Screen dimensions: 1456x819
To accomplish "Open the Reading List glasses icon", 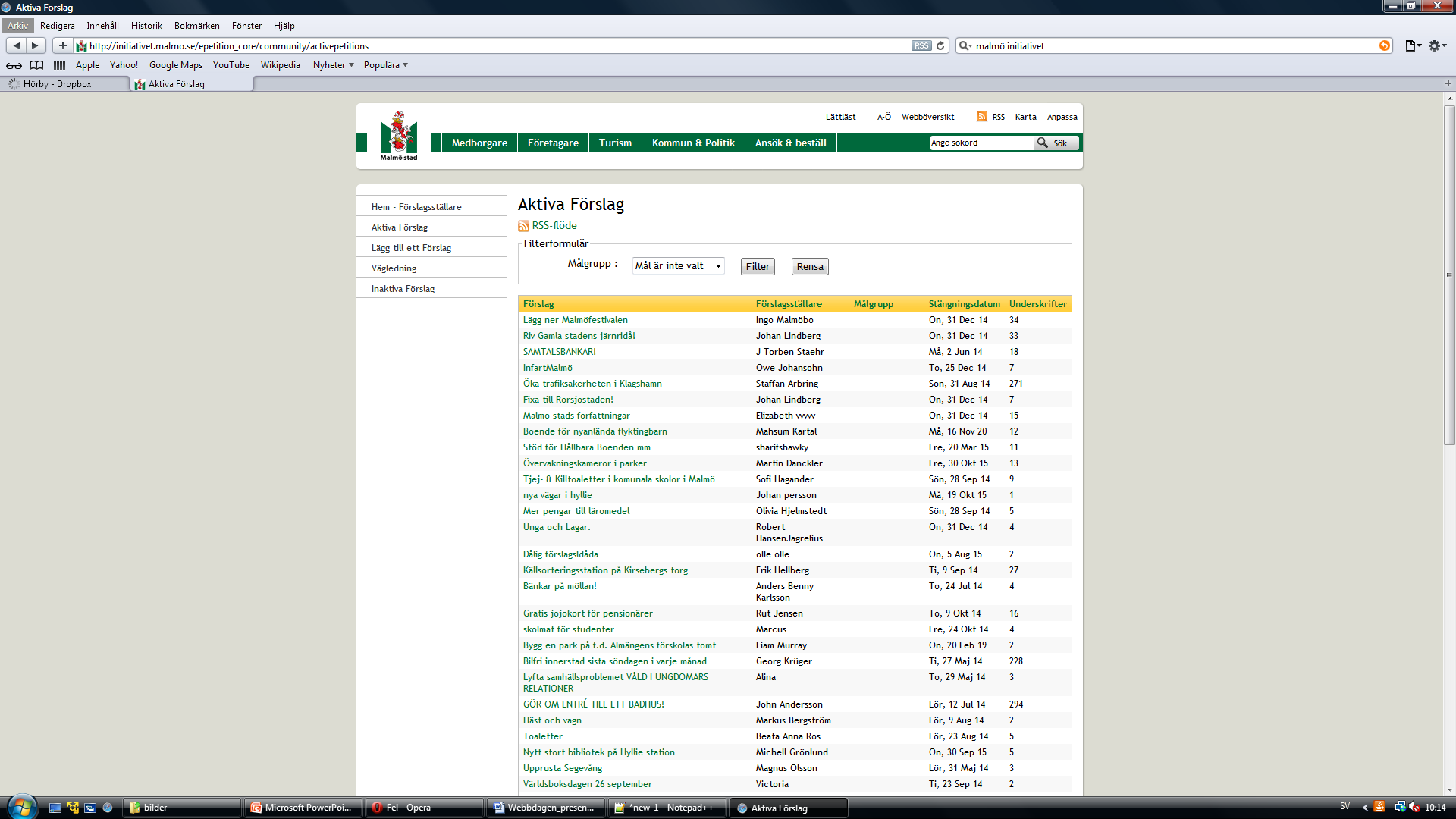I will (14, 65).
